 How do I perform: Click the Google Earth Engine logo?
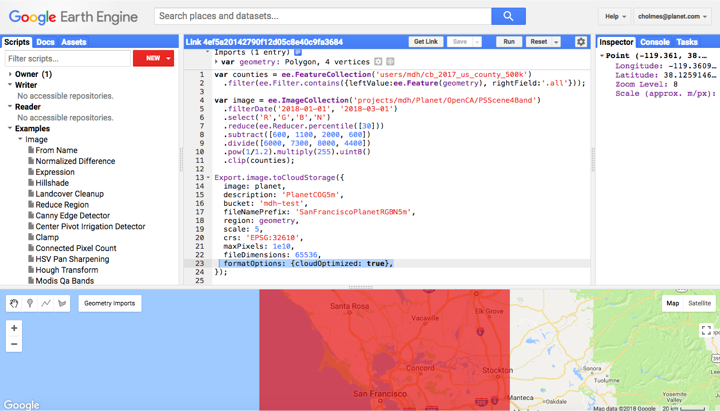73,17
